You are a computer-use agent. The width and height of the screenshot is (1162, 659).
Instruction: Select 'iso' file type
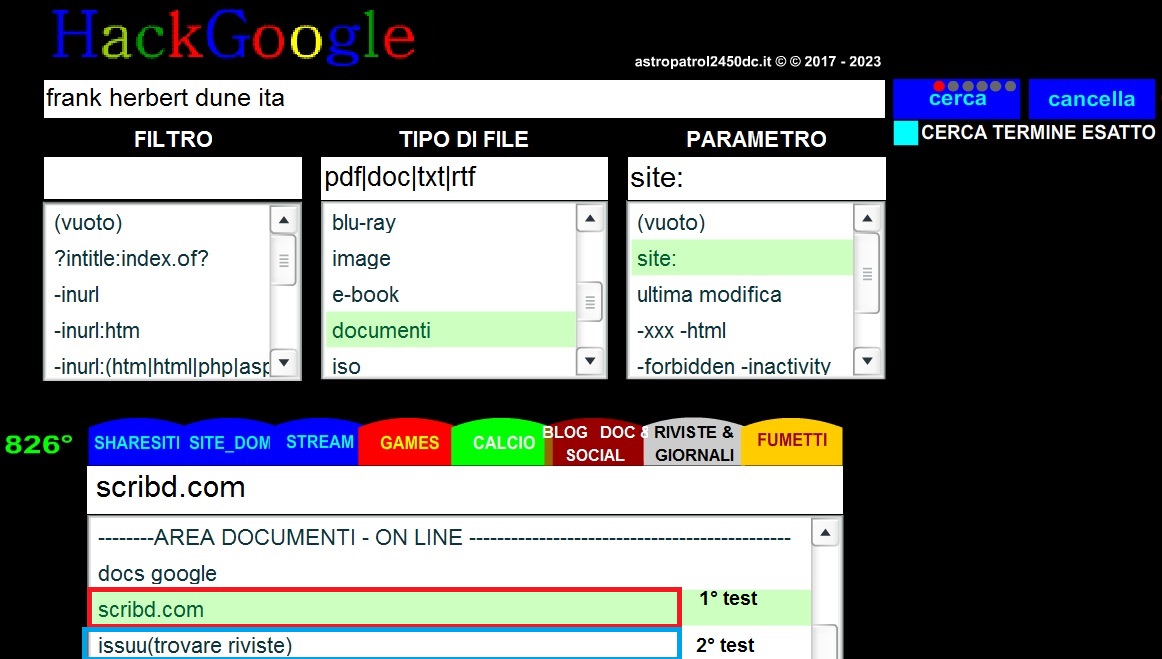click(x=450, y=365)
